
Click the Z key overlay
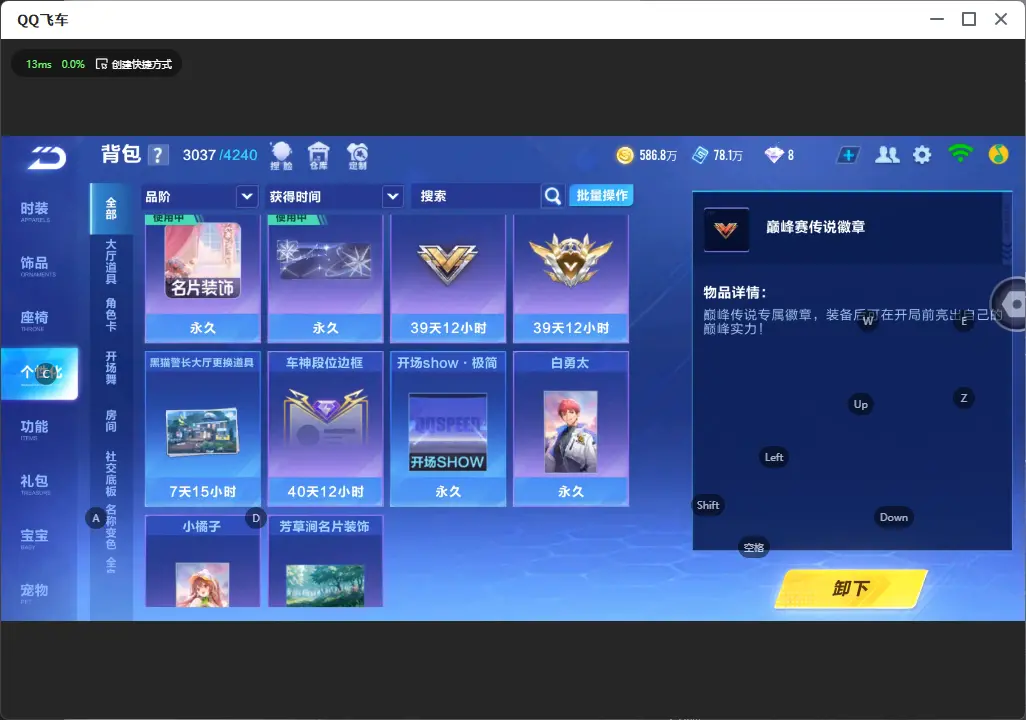click(963, 398)
